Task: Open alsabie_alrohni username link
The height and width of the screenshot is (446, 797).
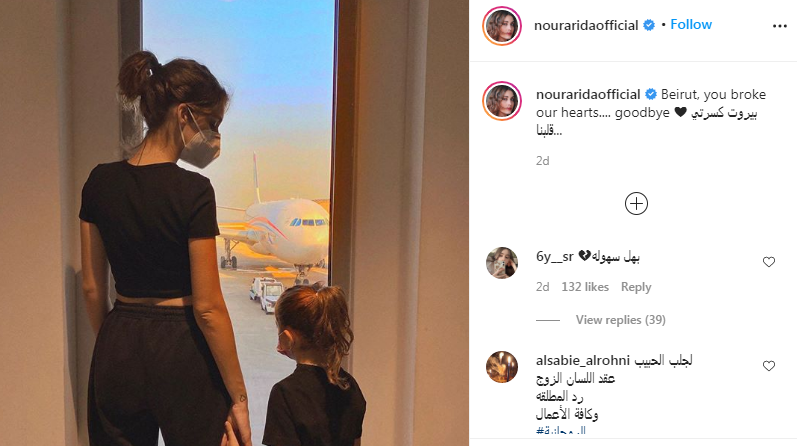Action: [x=583, y=361]
